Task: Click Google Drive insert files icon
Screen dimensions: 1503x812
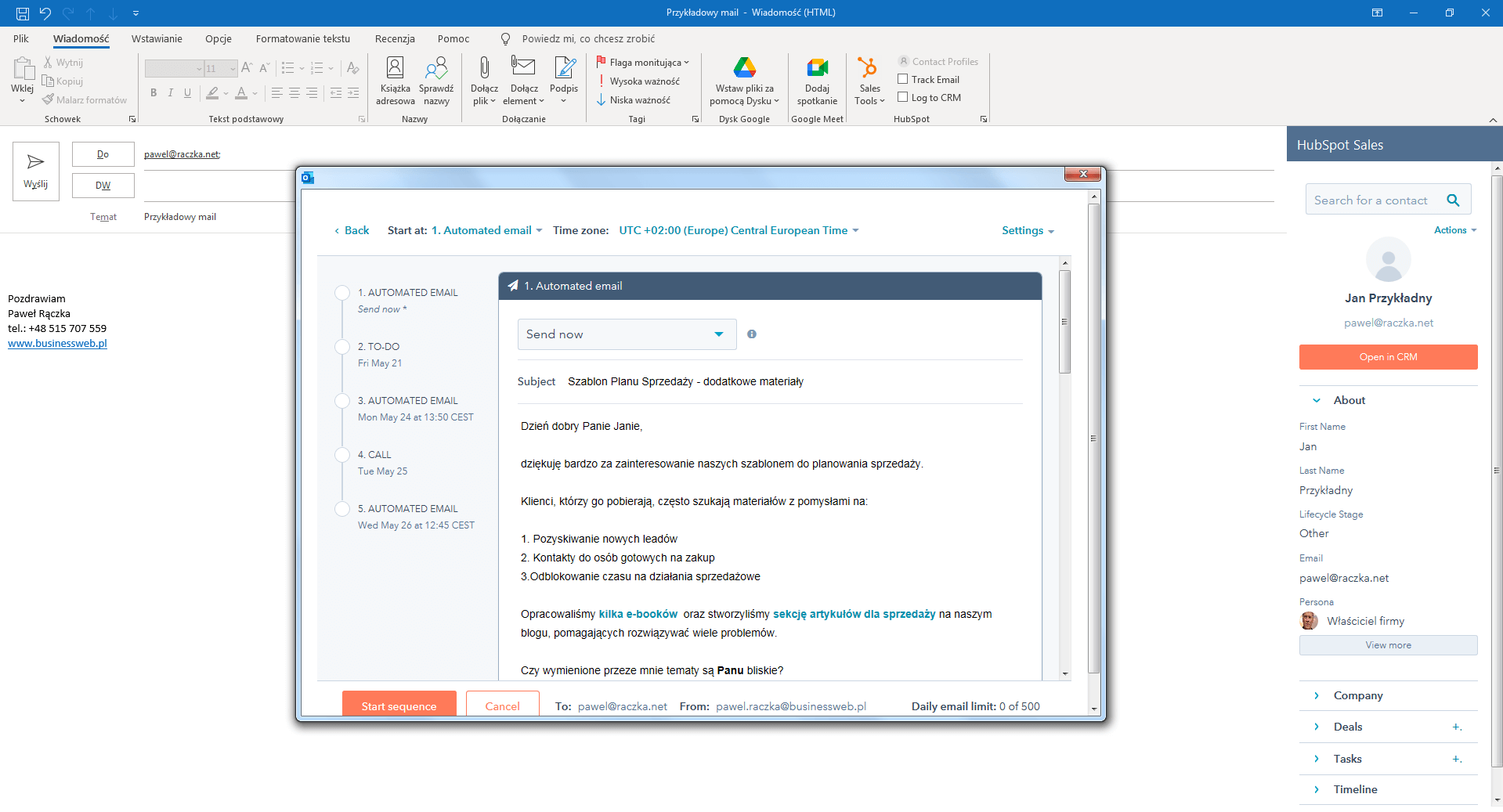Action: [x=744, y=68]
